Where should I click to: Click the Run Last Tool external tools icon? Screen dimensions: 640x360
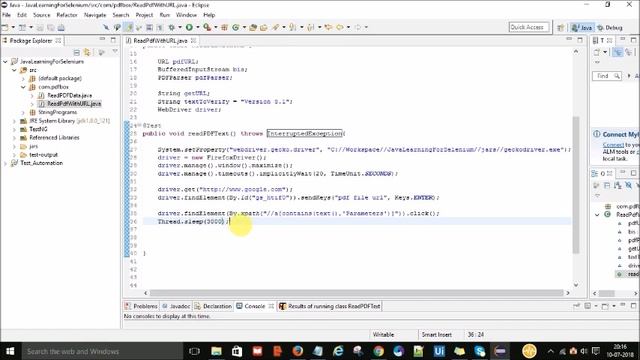207,27
